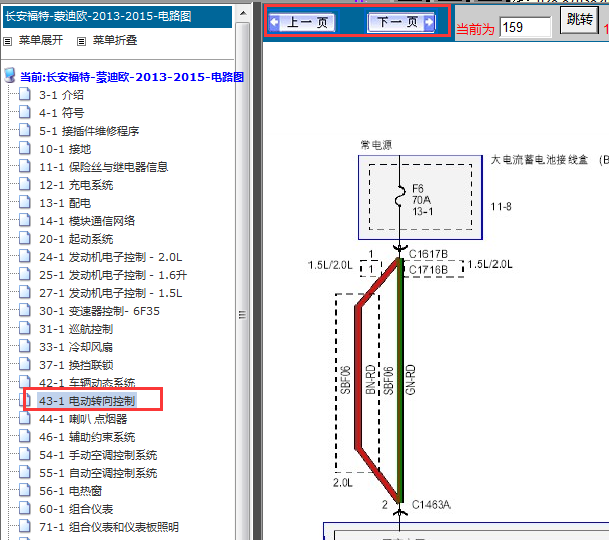Viewport: 609px width, 540px height.
Task: Click the computer icon beside the root node
Action: coord(10,76)
